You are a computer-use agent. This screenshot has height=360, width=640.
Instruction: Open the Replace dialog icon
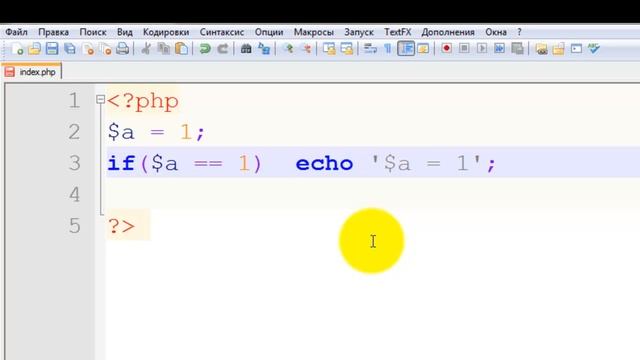click(264, 49)
